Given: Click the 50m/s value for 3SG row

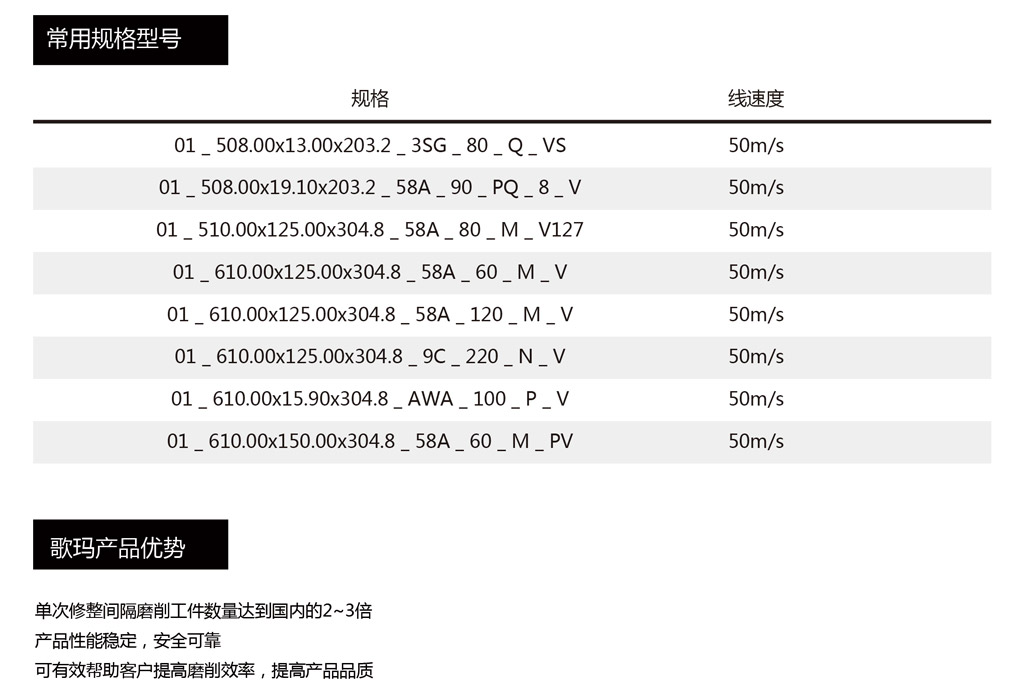Looking at the screenshot, I should [756, 146].
